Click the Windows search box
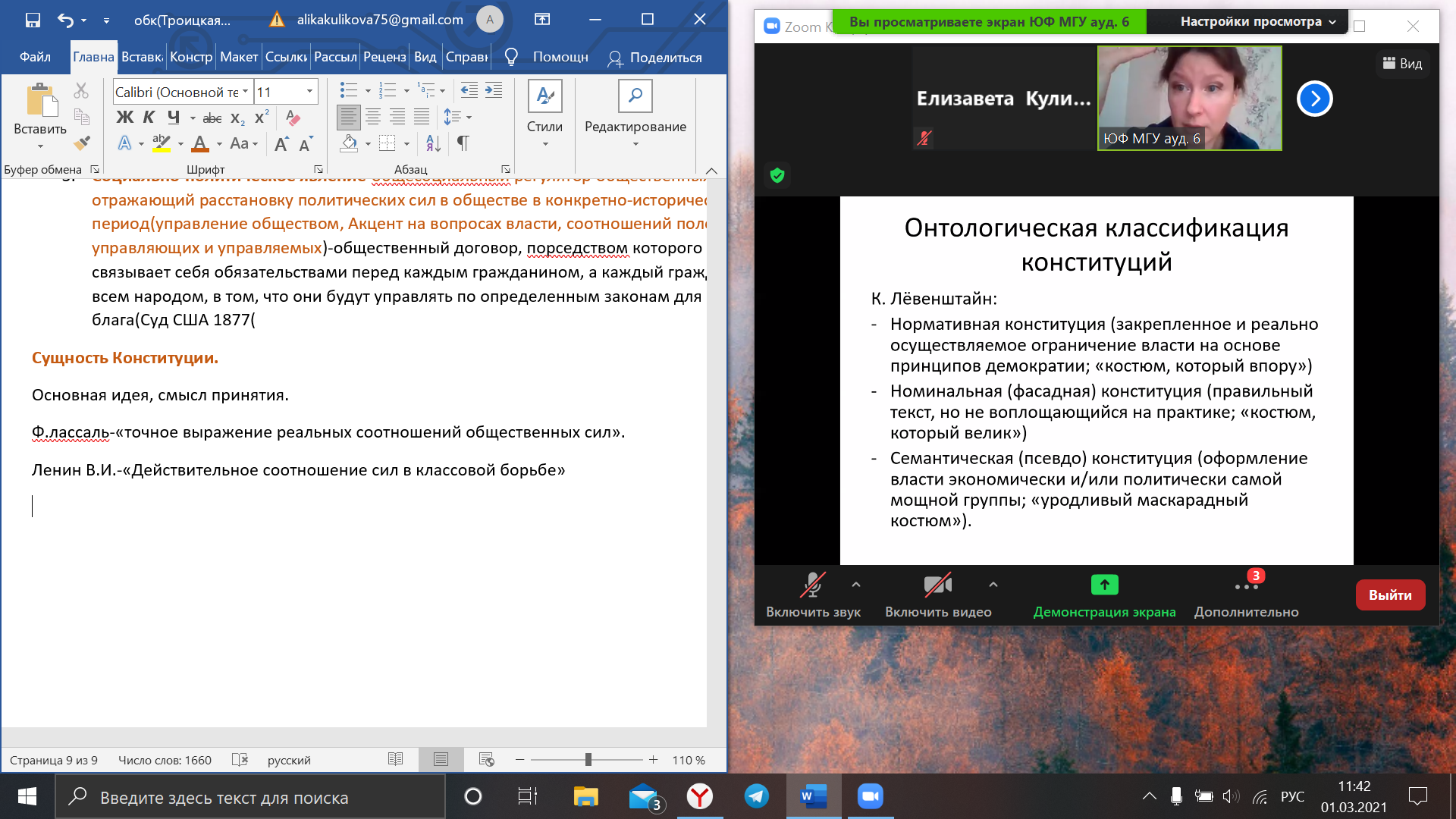Viewport: 1456px width, 819px height. [250, 797]
